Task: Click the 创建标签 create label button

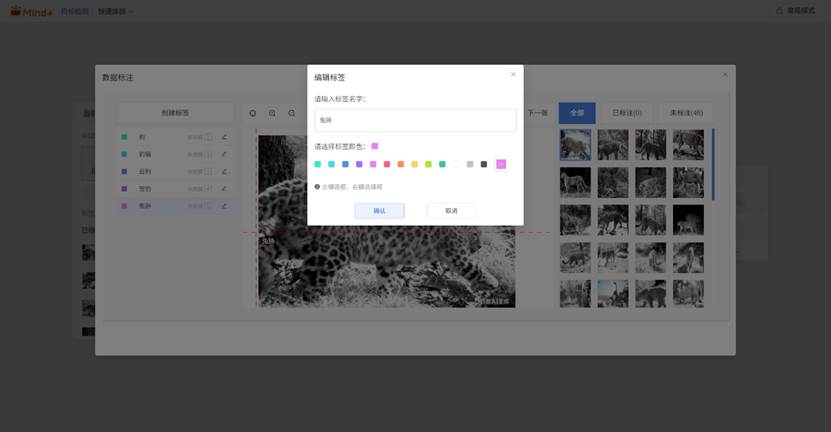Action: [175, 113]
